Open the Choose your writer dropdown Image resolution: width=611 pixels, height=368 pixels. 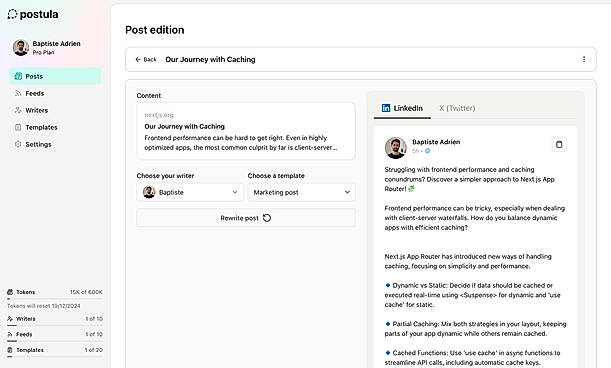tap(190, 192)
